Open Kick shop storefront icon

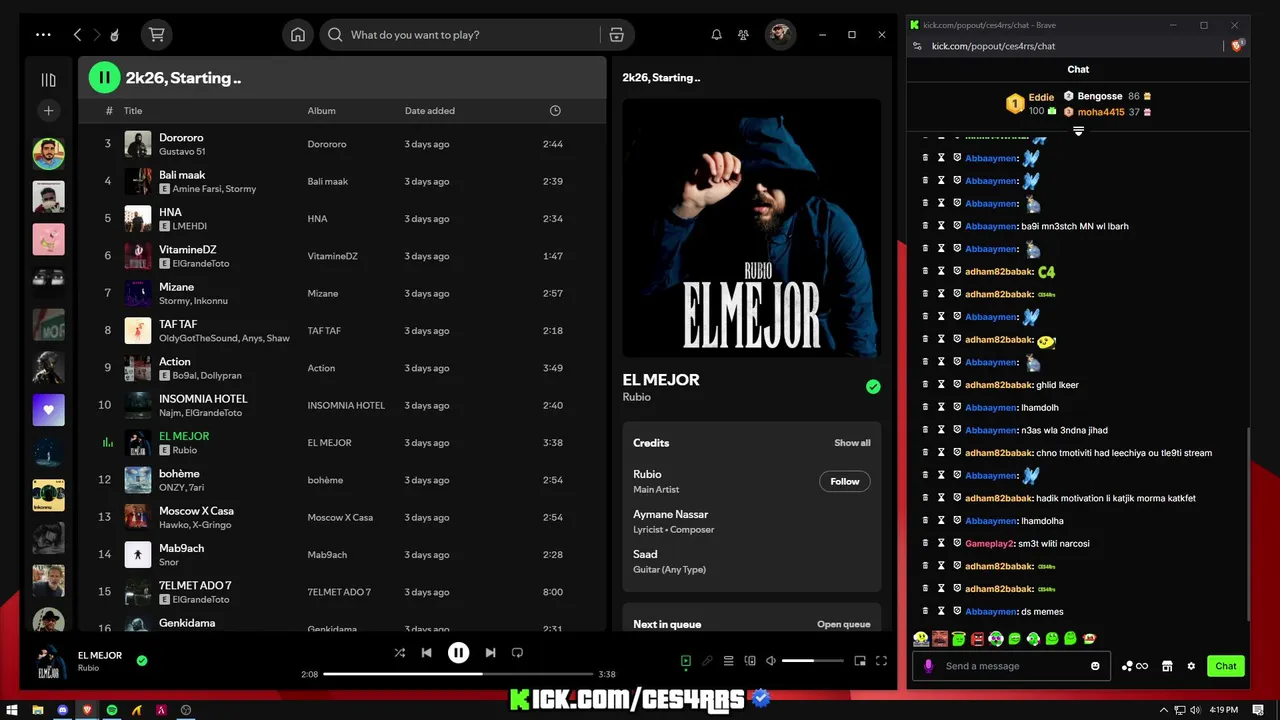(x=1166, y=666)
